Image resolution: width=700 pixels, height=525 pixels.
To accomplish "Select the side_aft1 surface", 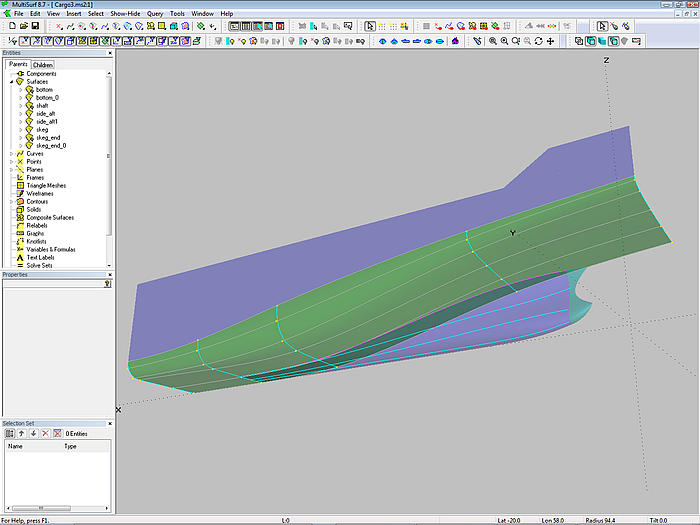I will click(x=45, y=122).
